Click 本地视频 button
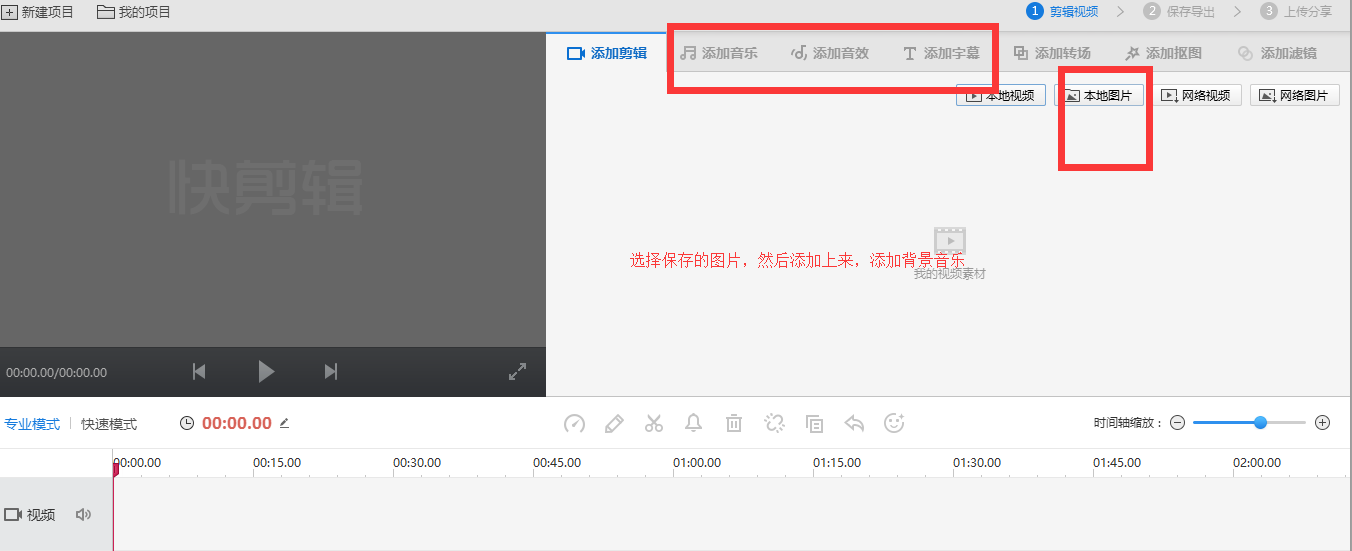Image resolution: width=1352 pixels, height=551 pixels. coord(1001,95)
